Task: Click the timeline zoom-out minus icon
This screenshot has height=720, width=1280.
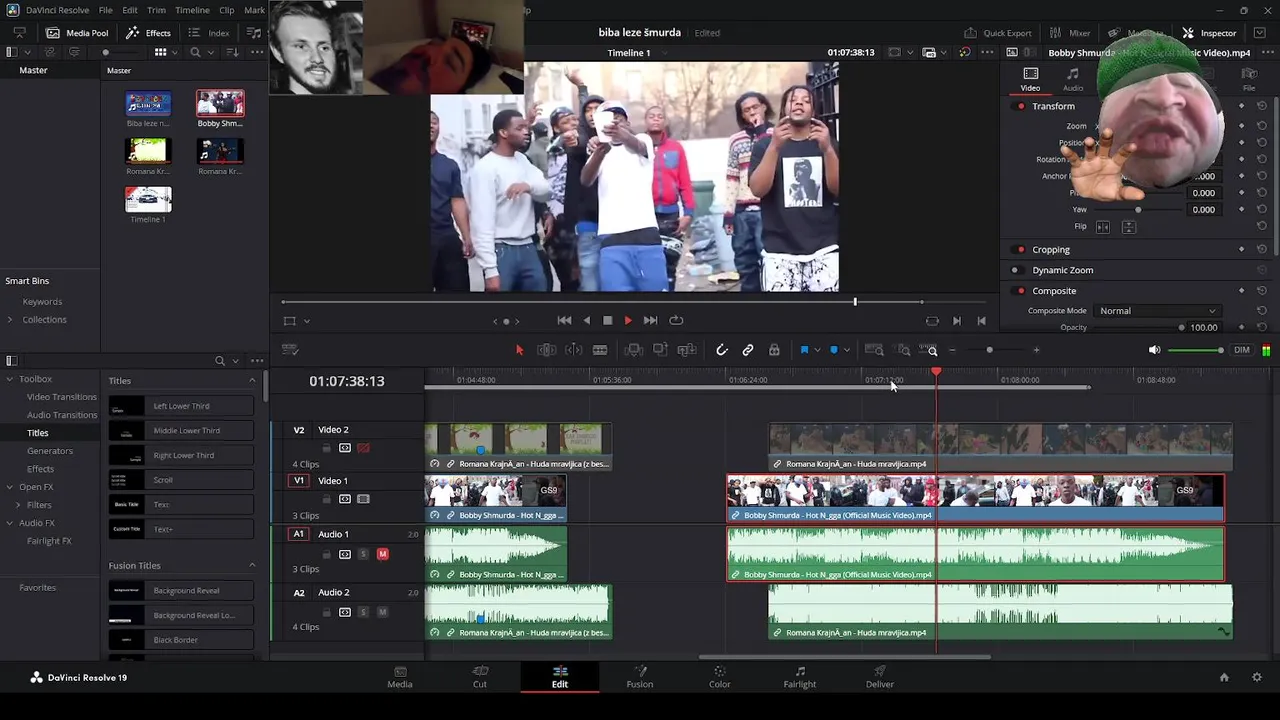Action: click(x=952, y=350)
